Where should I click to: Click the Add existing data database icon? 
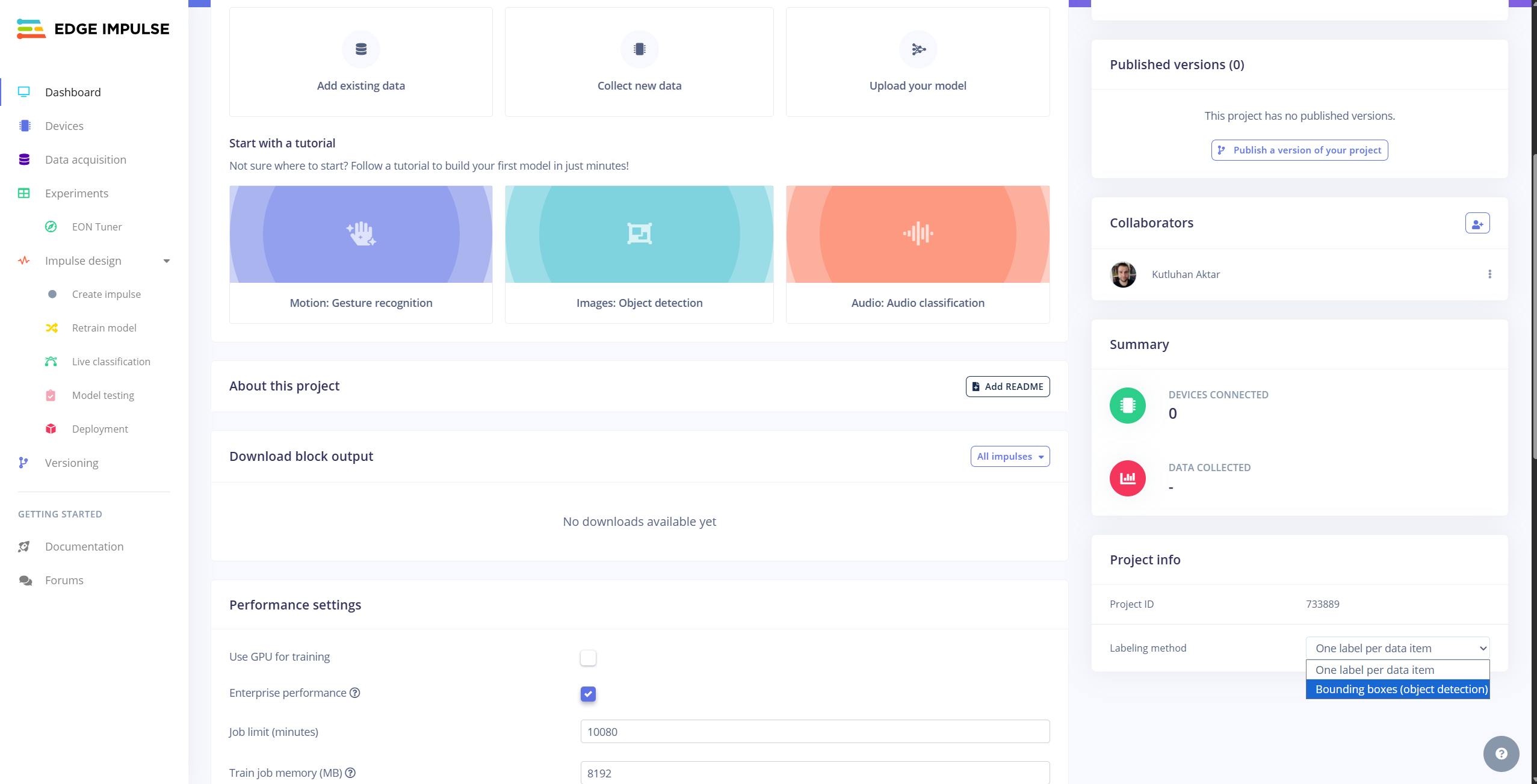pos(361,49)
